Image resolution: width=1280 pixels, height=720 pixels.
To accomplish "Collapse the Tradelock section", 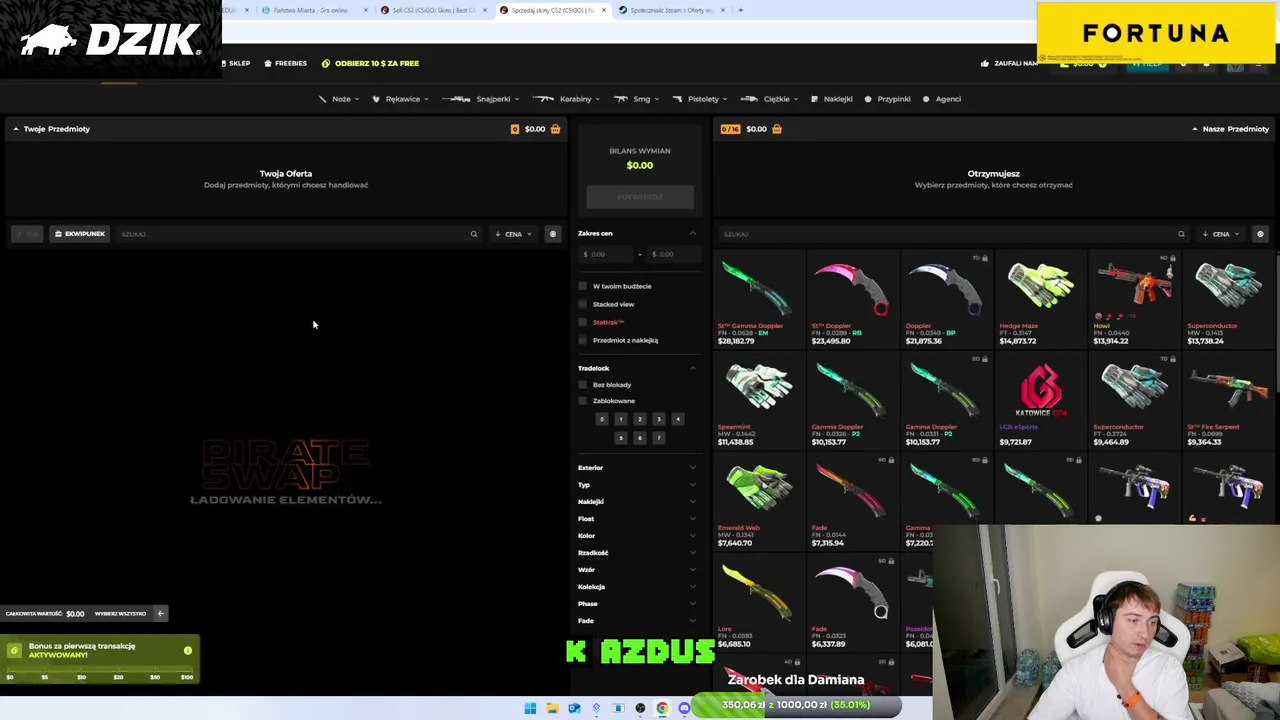I will click(x=692, y=368).
